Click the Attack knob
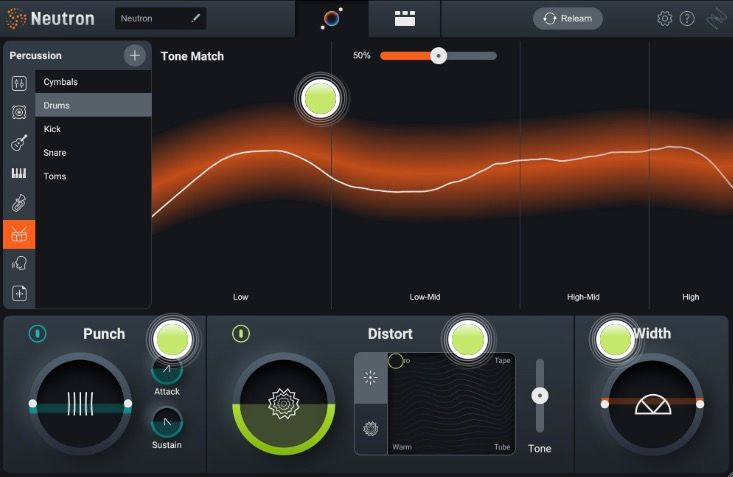 [x=167, y=370]
